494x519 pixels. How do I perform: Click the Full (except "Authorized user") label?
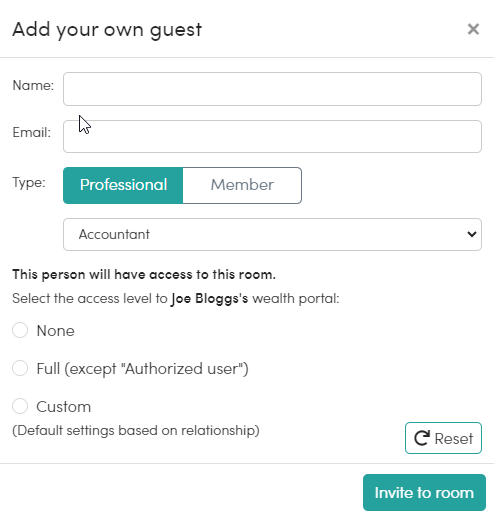pyautogui.click(x=142, y=369)
